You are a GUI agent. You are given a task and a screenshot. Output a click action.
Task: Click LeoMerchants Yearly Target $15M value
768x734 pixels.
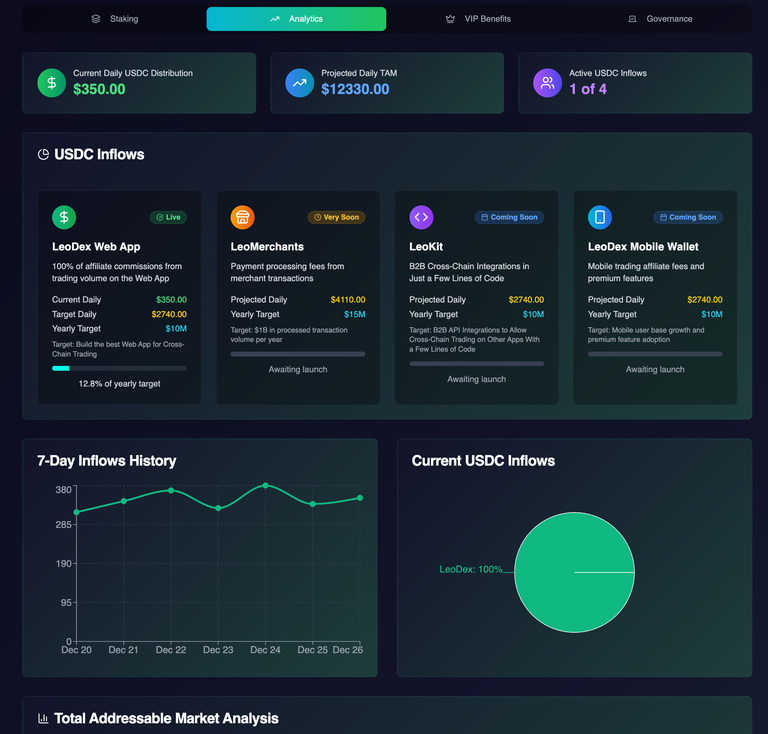click(x=355, y=314)
